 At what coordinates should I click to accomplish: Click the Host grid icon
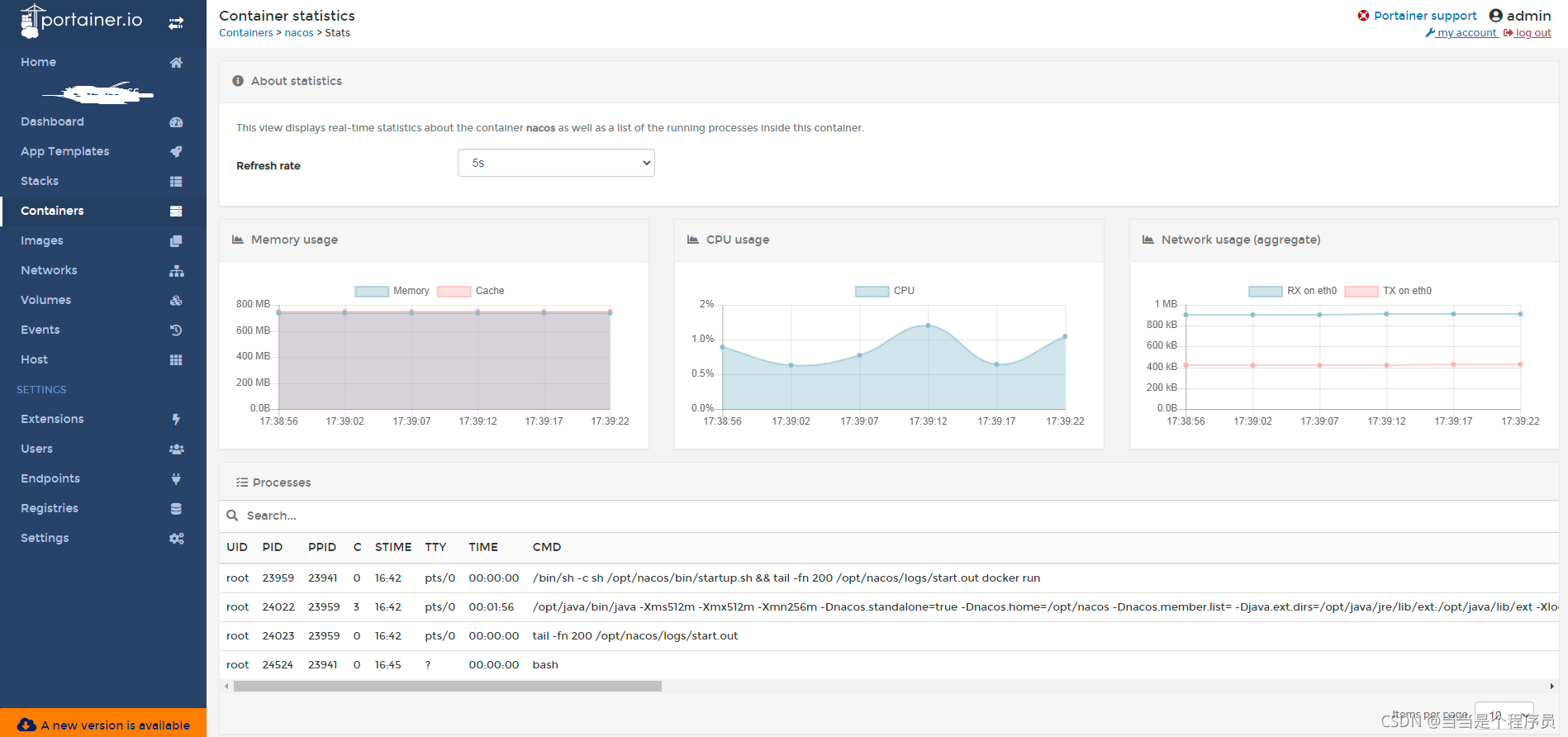176,359
